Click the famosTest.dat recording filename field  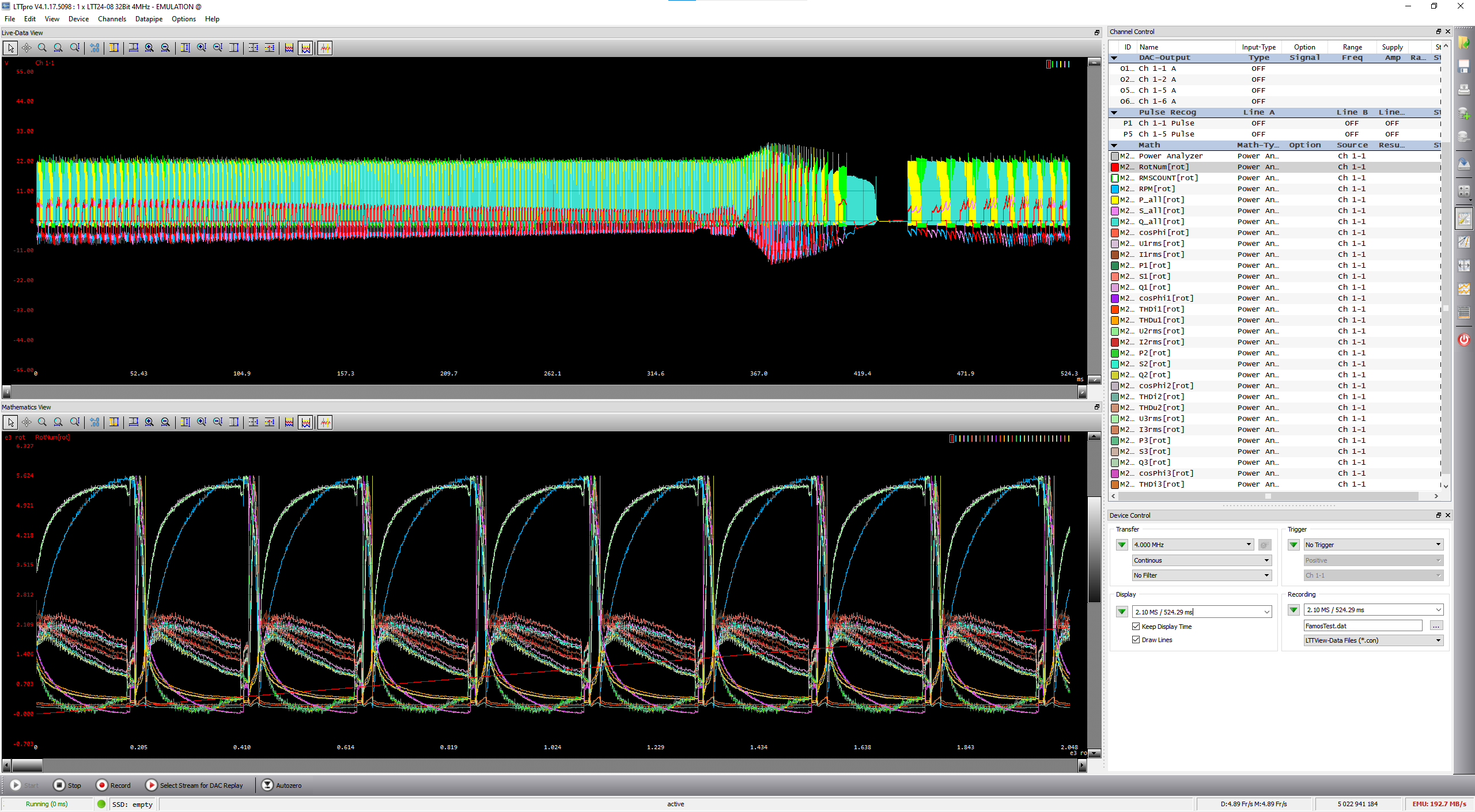pyautogui.click(x=1364, y=625)
